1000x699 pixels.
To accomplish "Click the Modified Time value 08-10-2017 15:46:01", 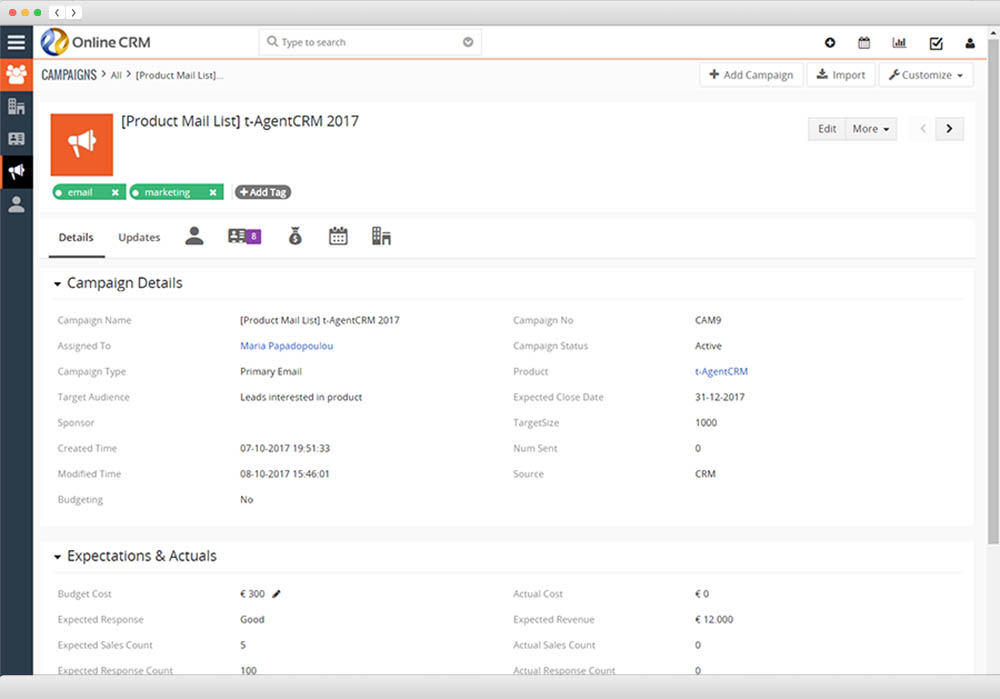I will coord(285,474).
